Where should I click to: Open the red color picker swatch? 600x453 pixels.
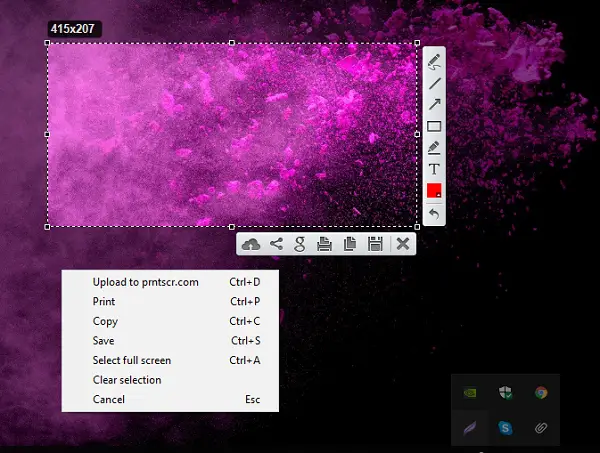[x=434, y=191]
